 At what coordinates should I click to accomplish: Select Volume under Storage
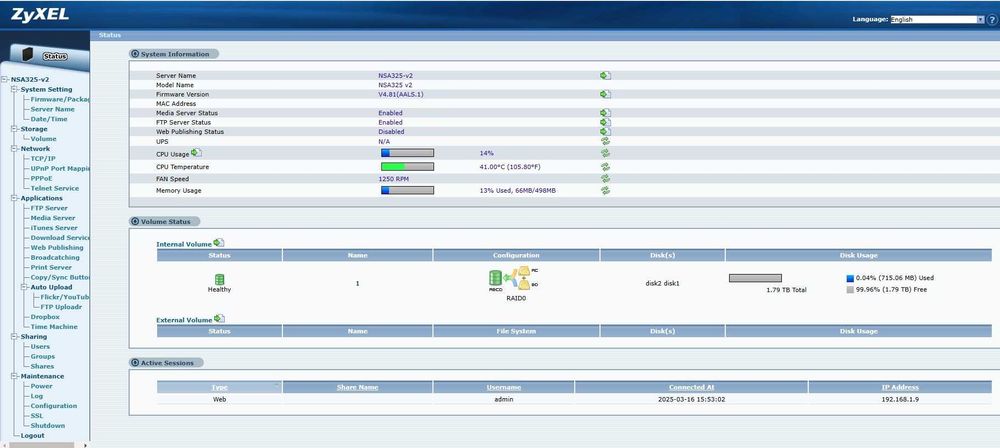pos(43,138)
